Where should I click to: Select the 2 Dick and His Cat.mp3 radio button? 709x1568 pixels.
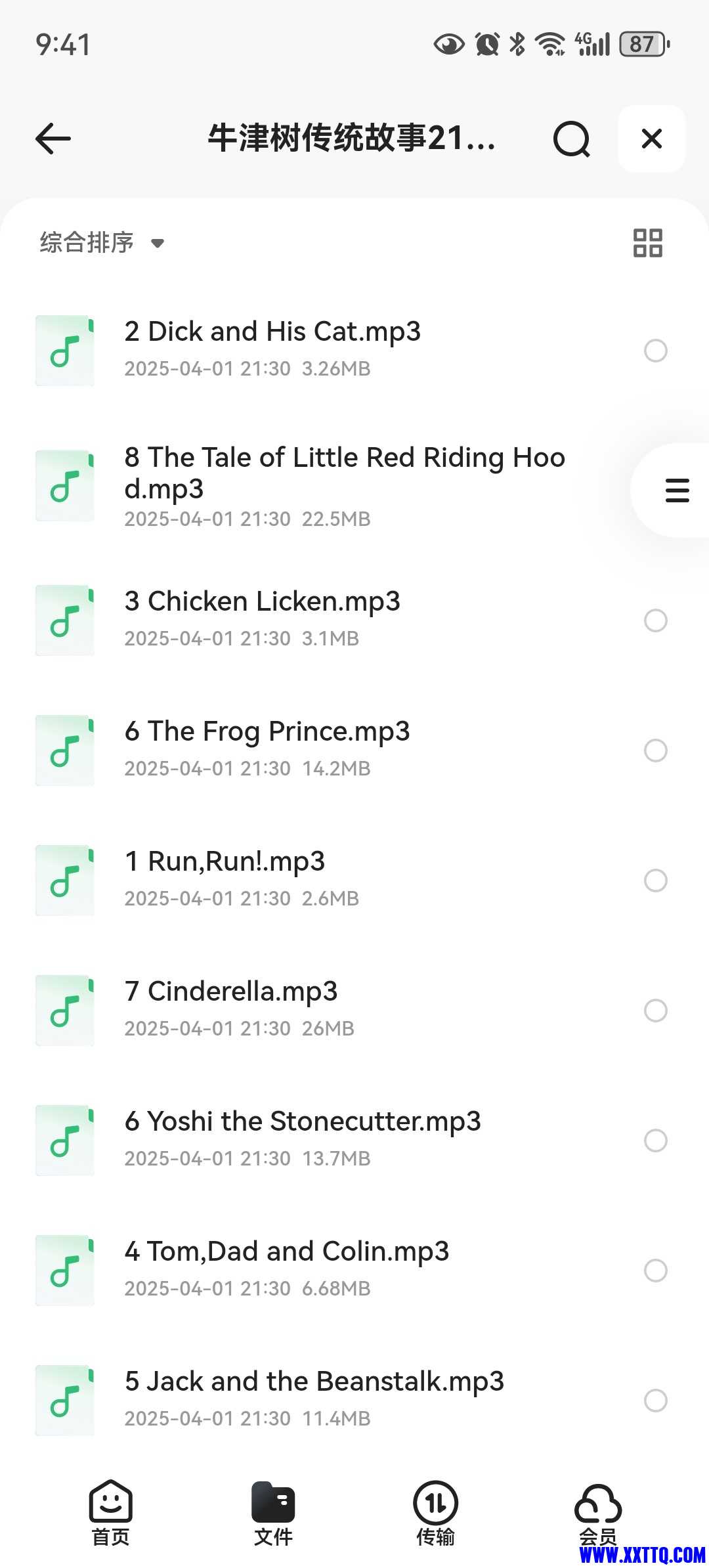pyautogui.click(x=655, y=351)
